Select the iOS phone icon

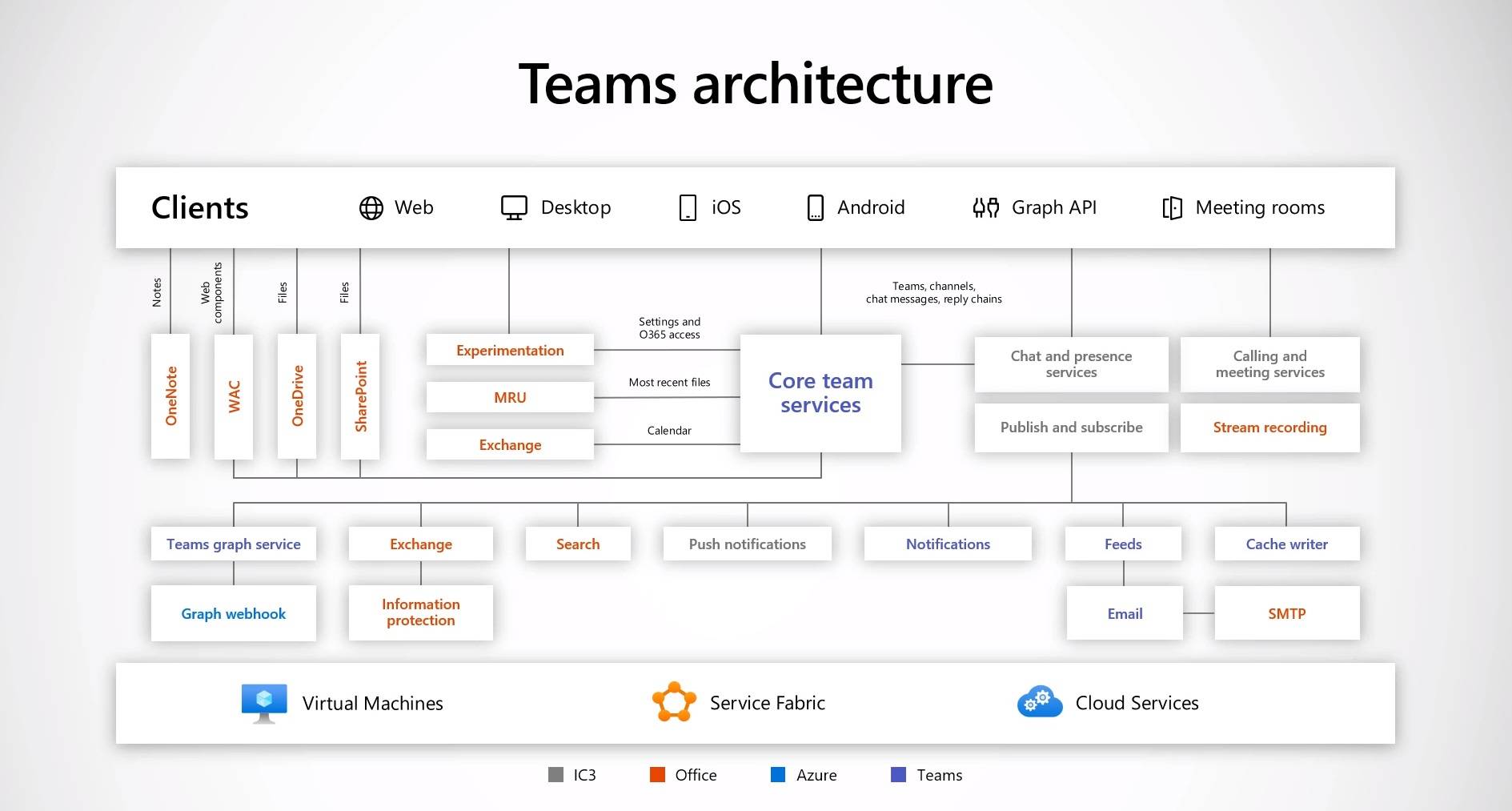688,208
